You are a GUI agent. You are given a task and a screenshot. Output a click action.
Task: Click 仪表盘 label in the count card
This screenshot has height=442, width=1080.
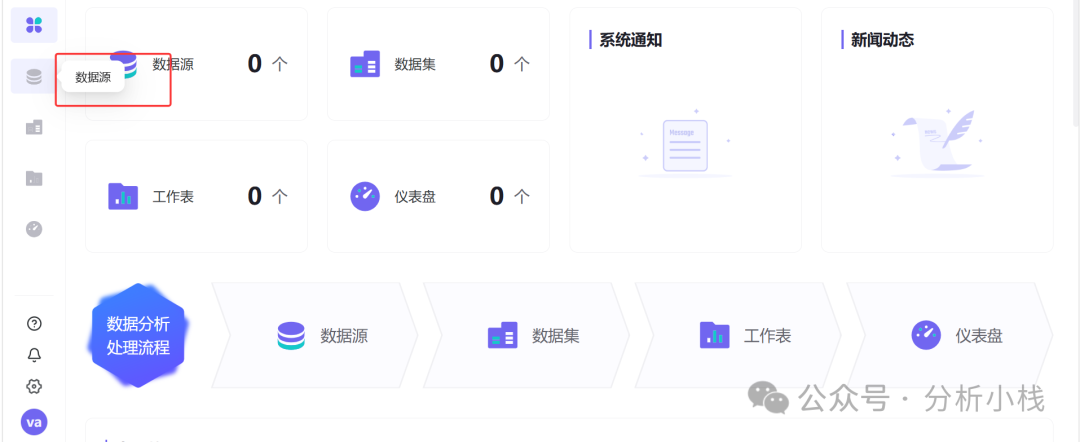point(415,197)
